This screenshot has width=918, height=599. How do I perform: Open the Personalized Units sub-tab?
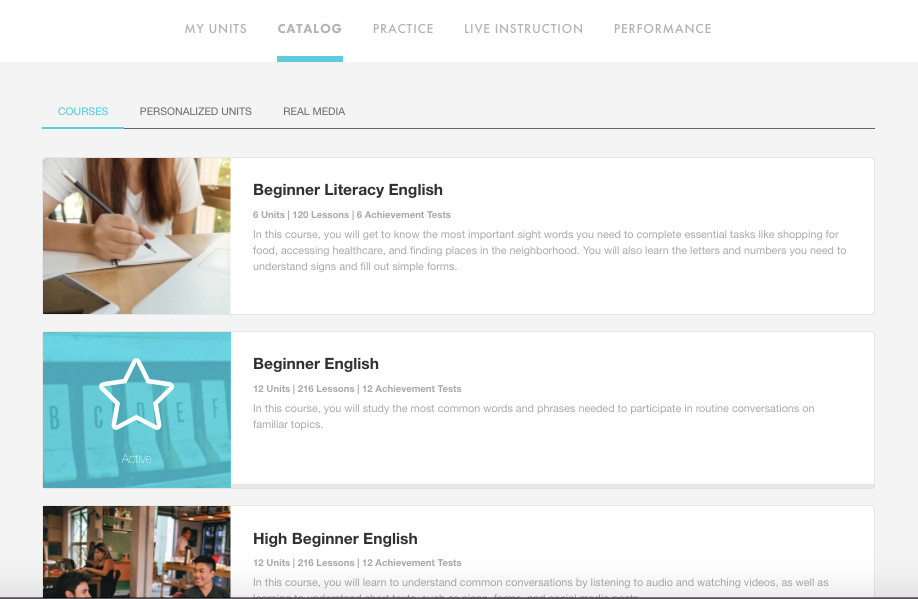pos(196,111)
